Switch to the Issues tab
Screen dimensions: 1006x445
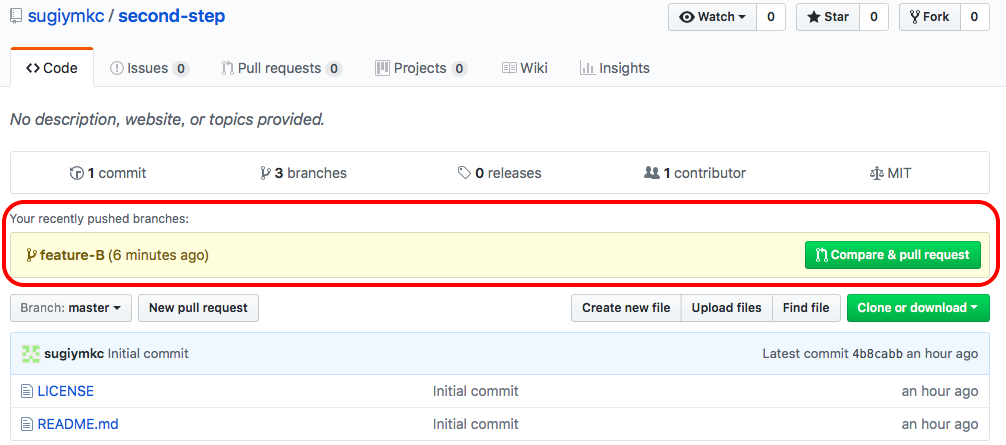148,68
